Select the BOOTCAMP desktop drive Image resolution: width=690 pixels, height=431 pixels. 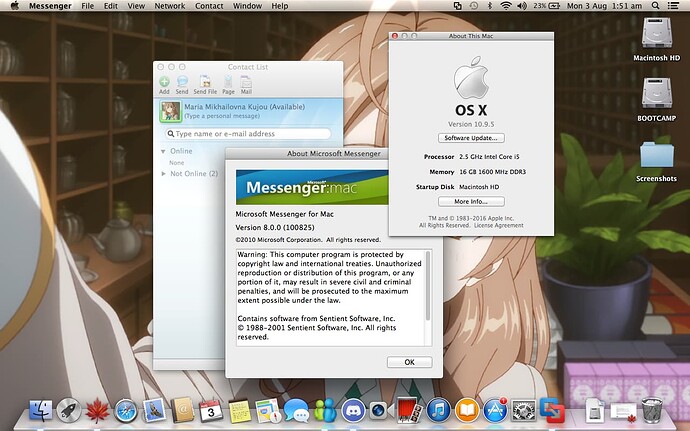[657, 99]
